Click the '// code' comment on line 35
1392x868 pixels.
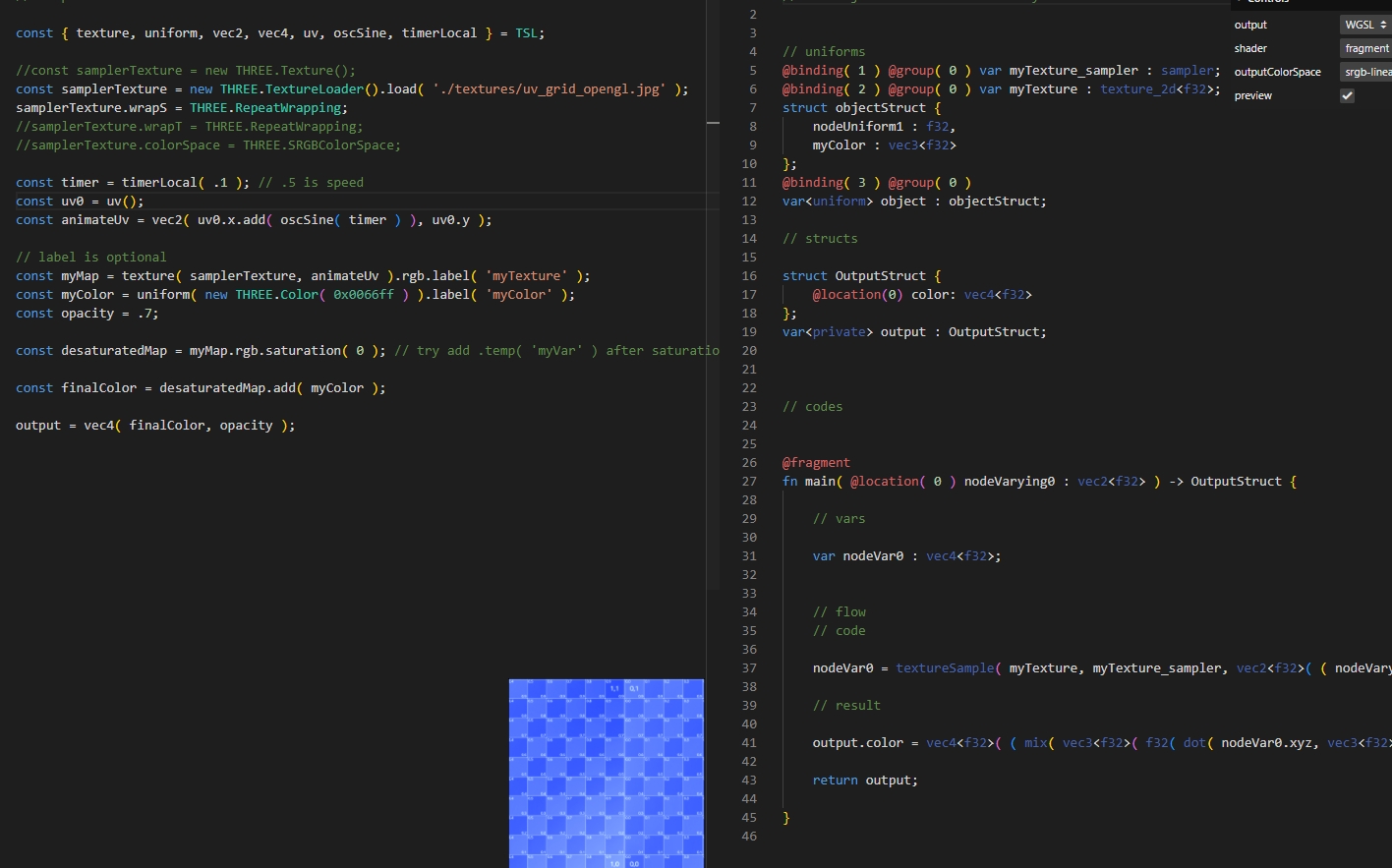[x=839, y=631]
